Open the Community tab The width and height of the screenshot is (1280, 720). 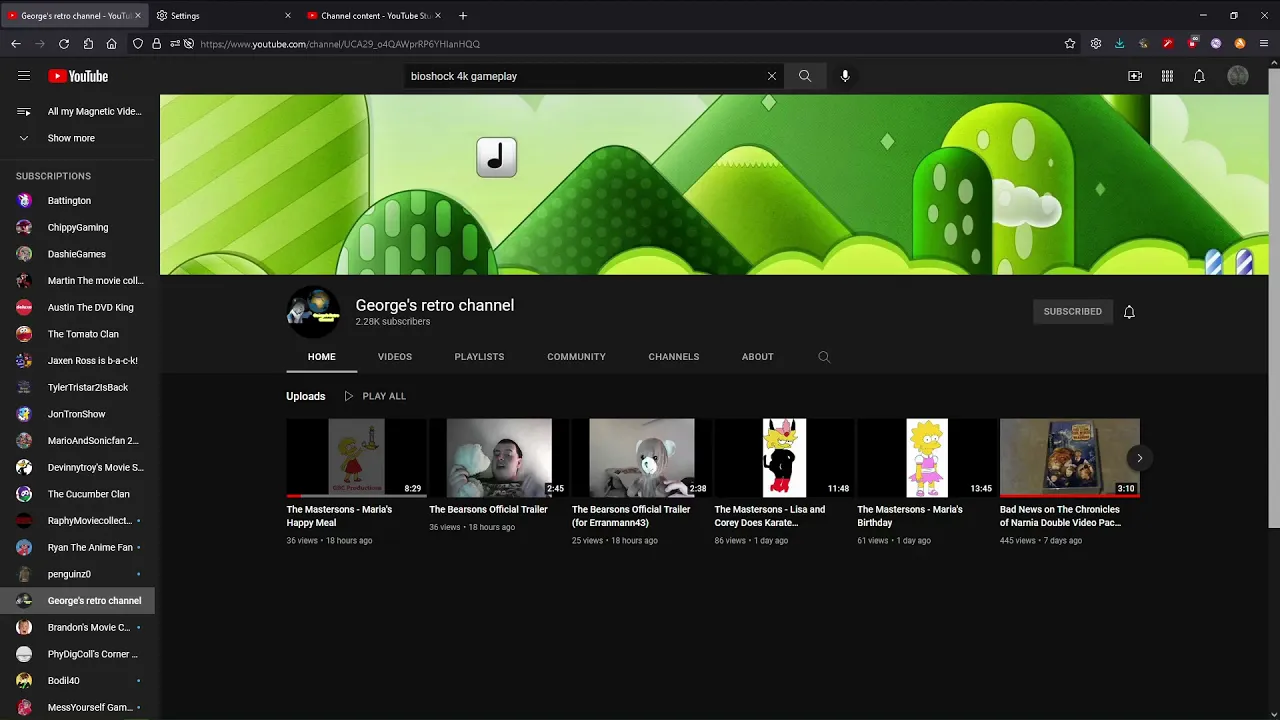pyautogui.click(x=576, y=357)
